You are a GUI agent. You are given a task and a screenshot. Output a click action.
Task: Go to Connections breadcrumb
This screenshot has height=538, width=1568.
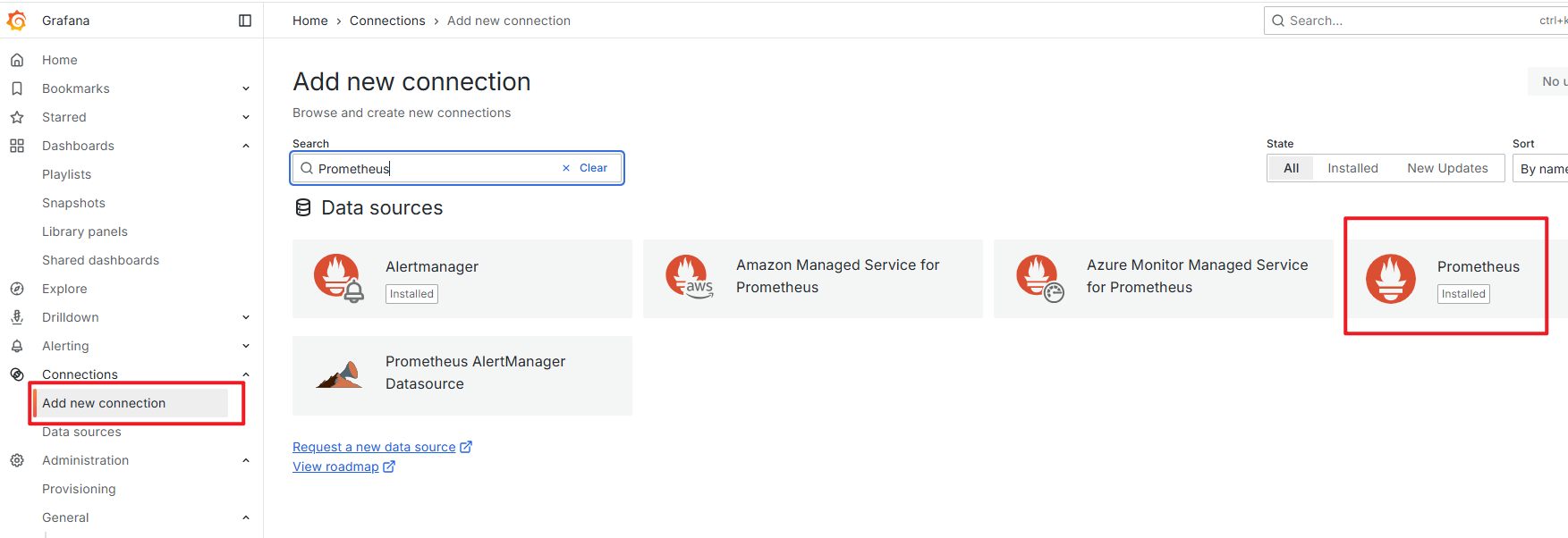coord(387,21)
